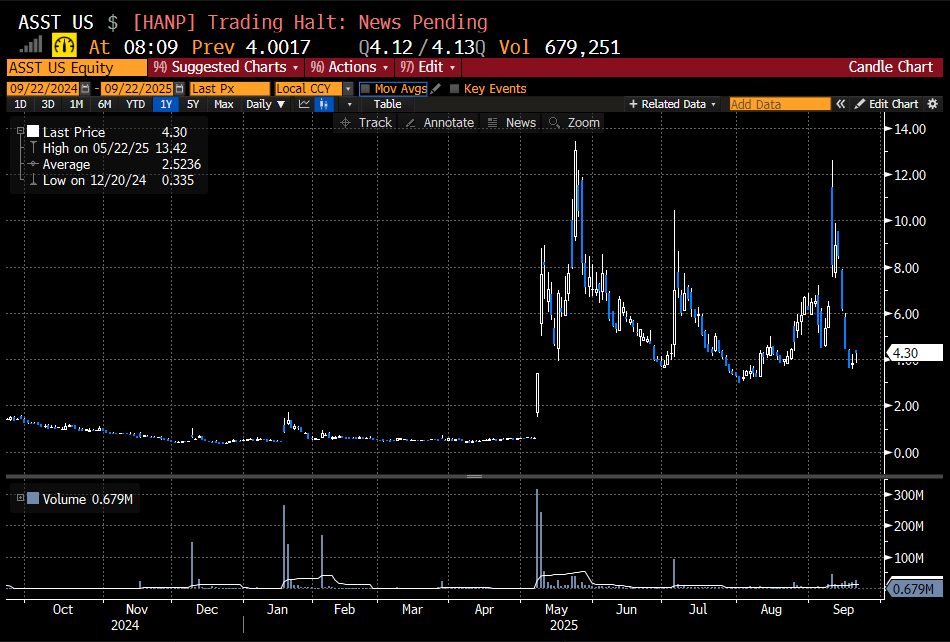Click the ASST US Equity security field
This screenshot has width=950, height=642.
[77, 67]
